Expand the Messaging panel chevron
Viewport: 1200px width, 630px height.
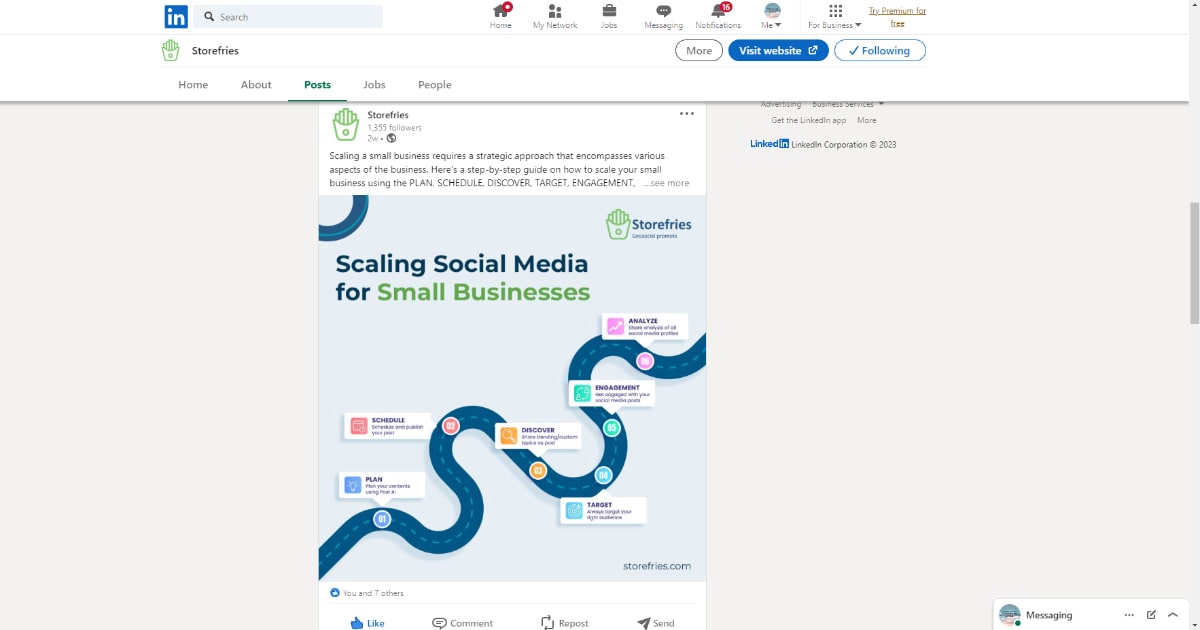coord(1173,615)
